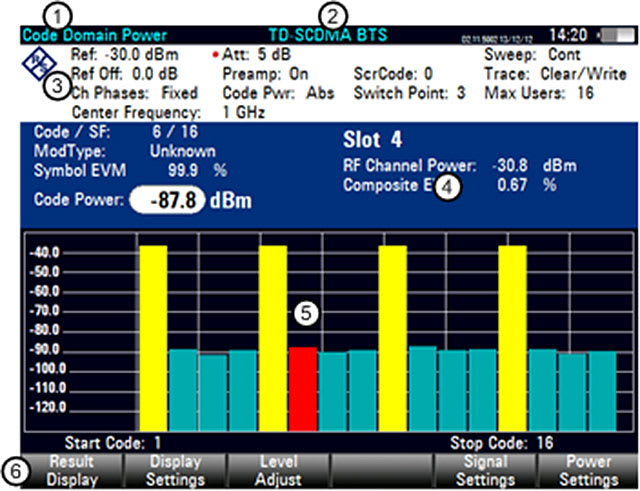Click the Code Pwr: Abs setting

pyautogui.click(x=278, y=93)
